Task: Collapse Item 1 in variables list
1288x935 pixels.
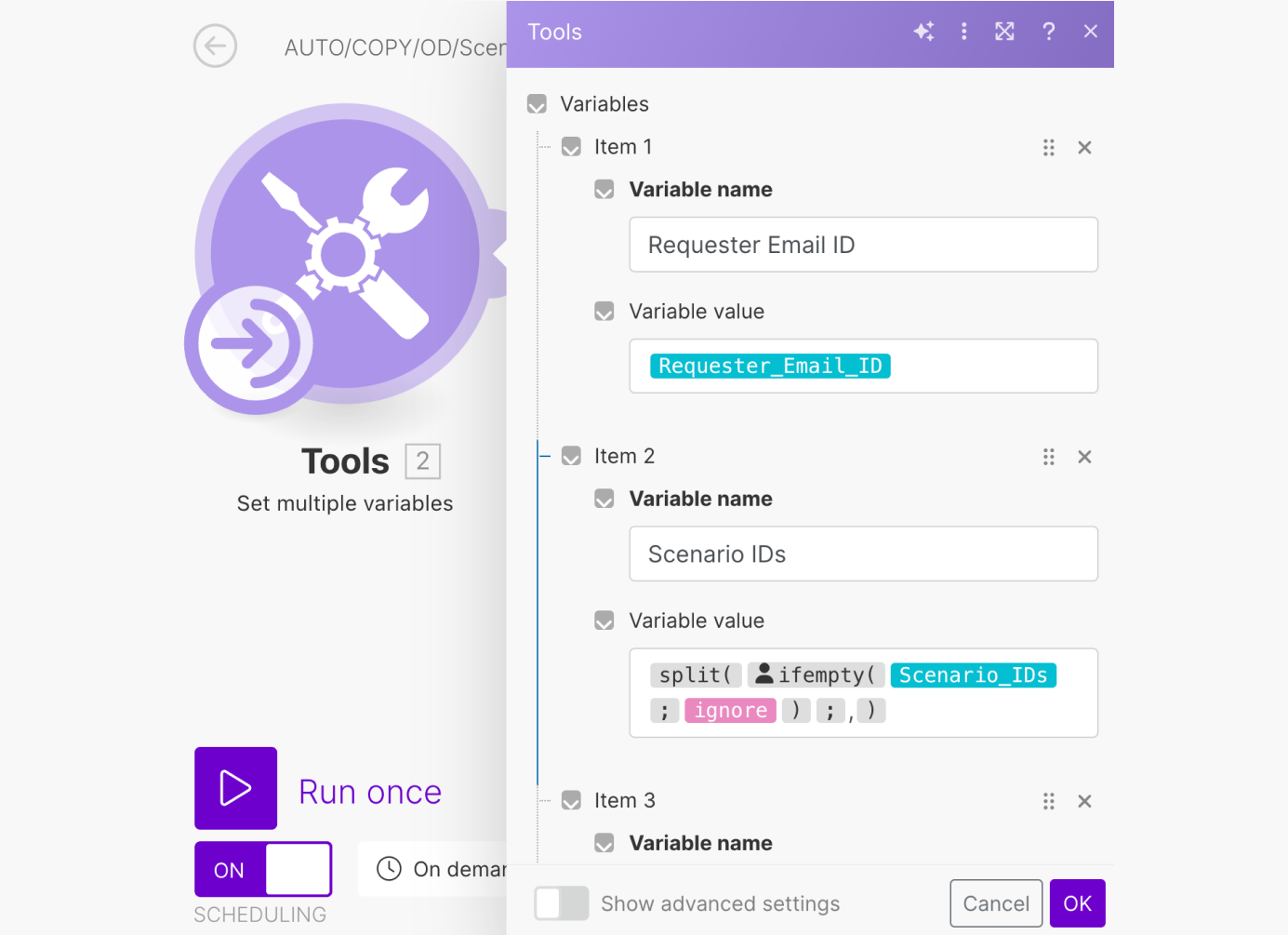Action: [x=571, y=147]
